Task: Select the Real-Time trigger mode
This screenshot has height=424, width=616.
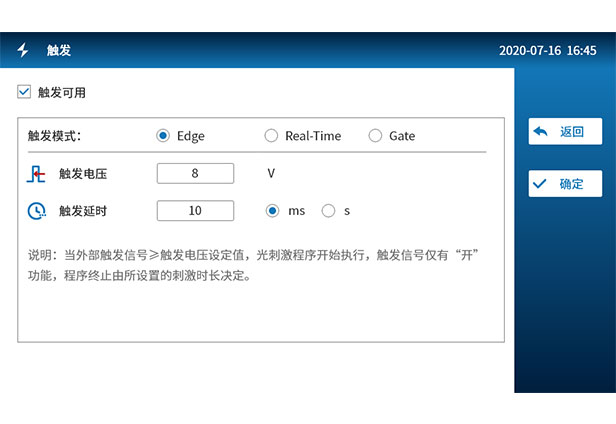Action: click(x=271, y=136)
